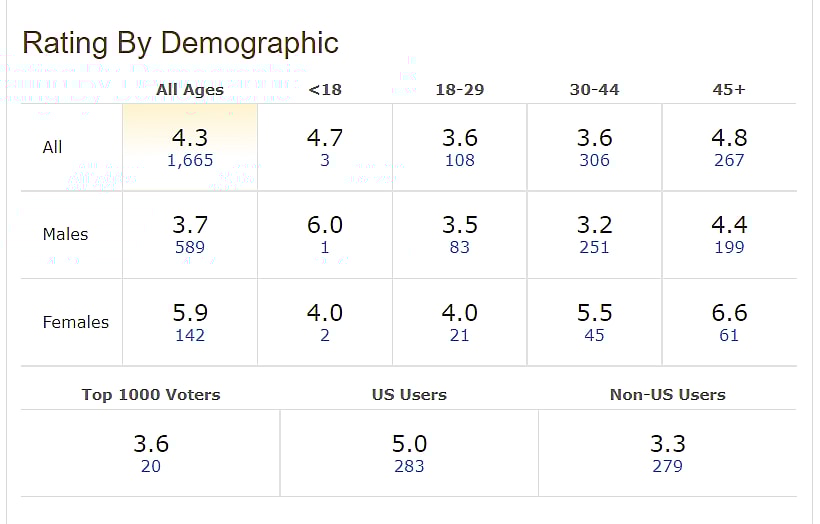Open the 1,665 votes link for All Ages
Screen dimensions: 820x524
click(x=190, y=160)
